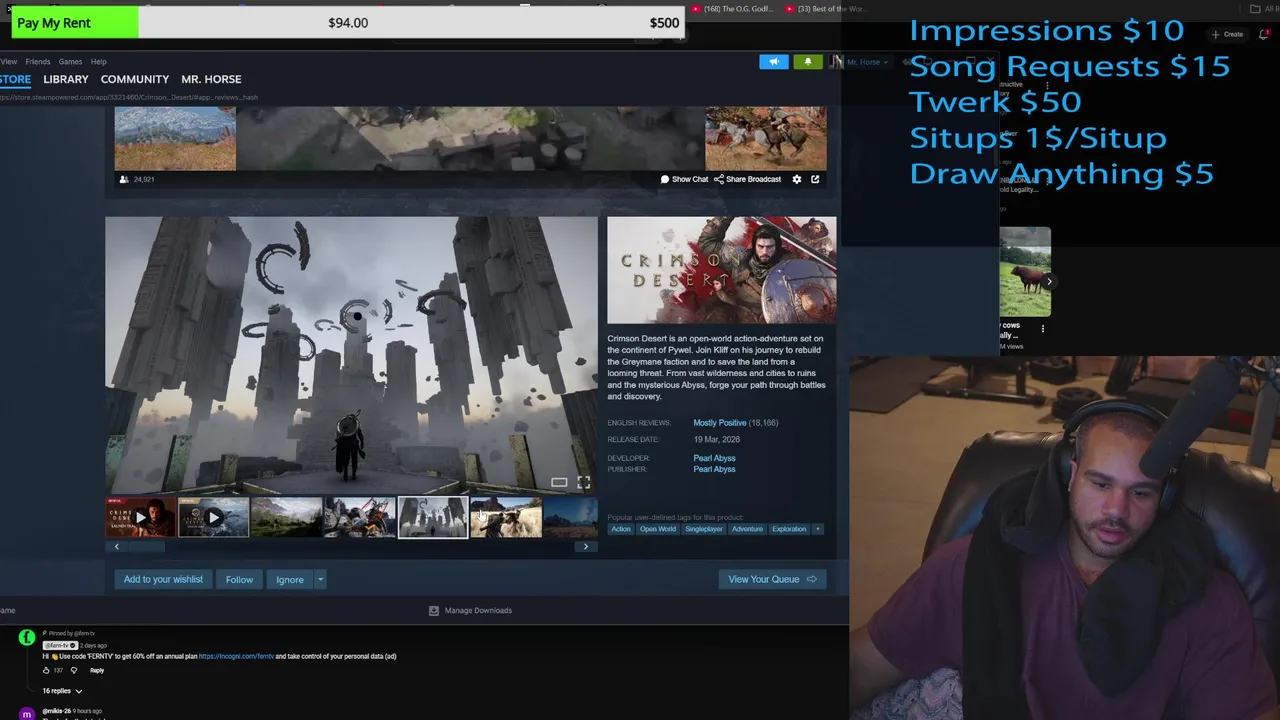Open the cows video thumbnail in YouTube
Viewport: 1280px width, 720px height.
click(1025, 271)
